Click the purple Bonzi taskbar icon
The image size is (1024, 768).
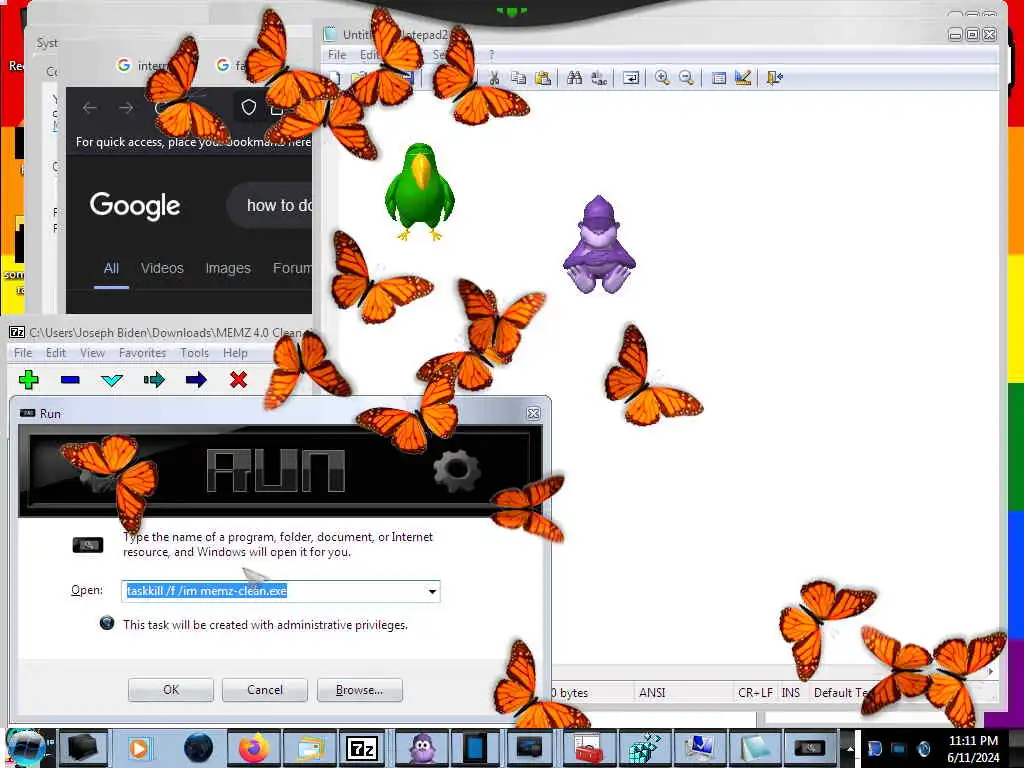point(423,748)
